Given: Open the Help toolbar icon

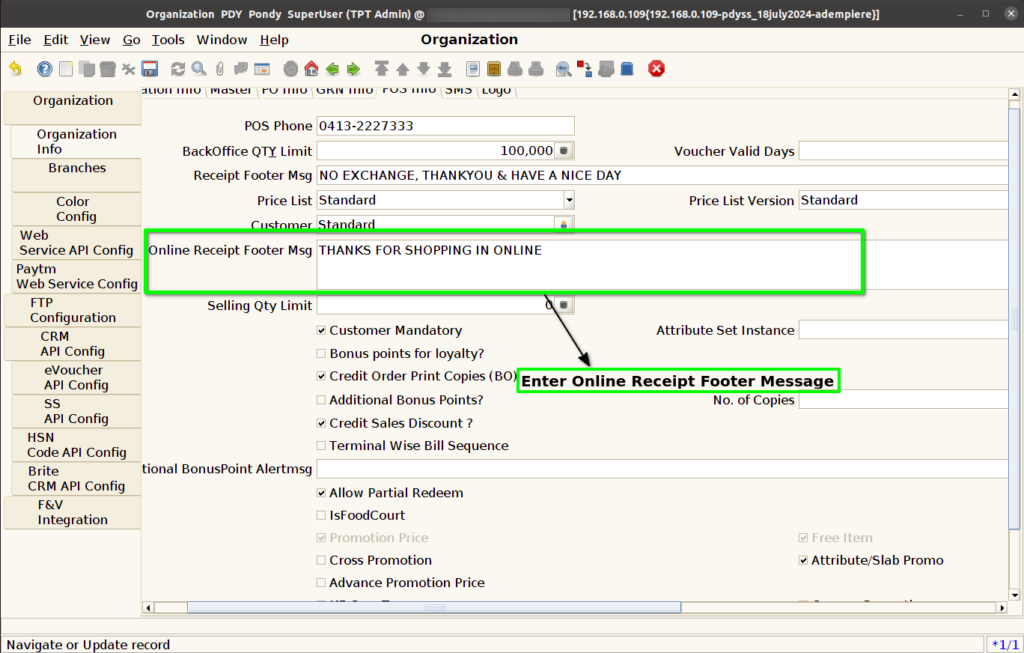Looking at the screenshot, I should (44, 69).
